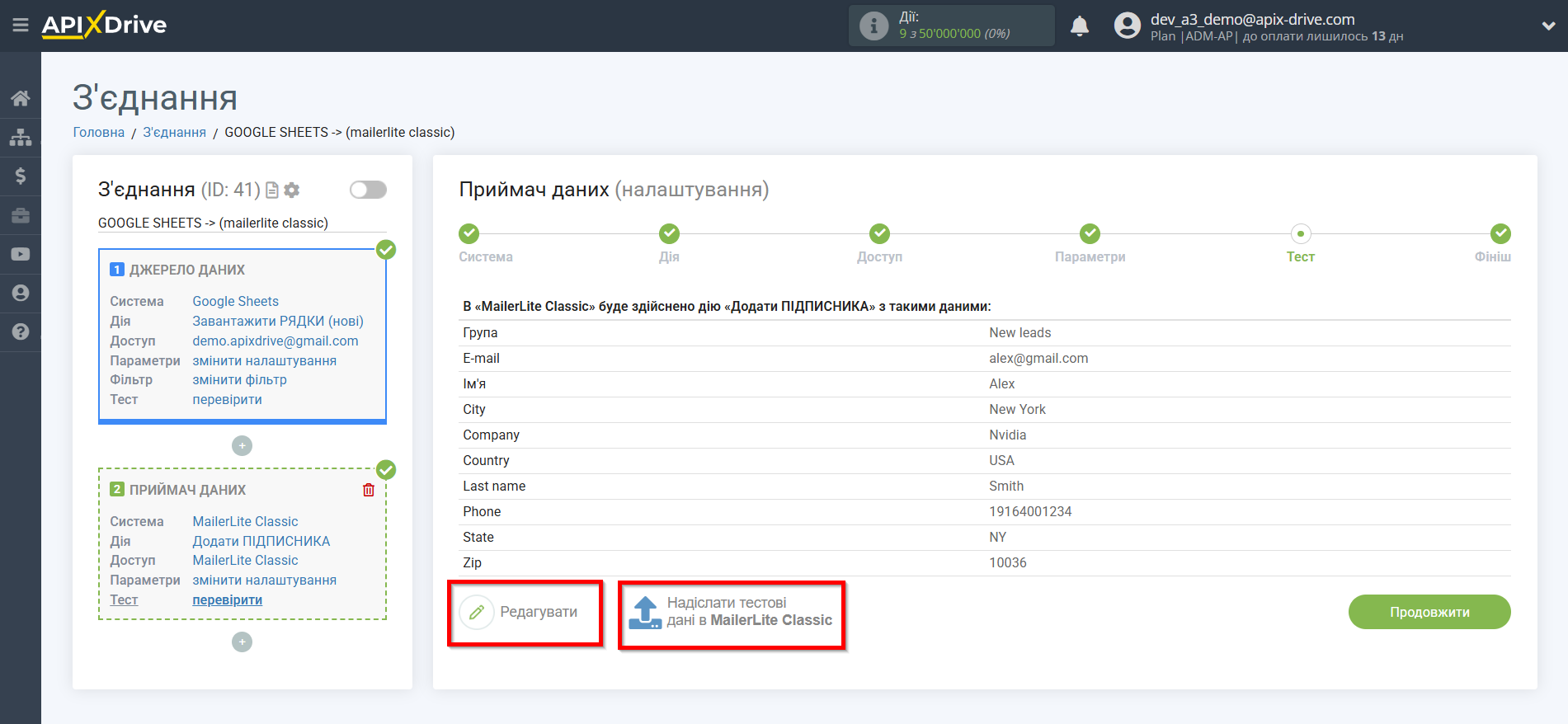
Task: Open connection settings gear icon
Action: tap(292, 190)
